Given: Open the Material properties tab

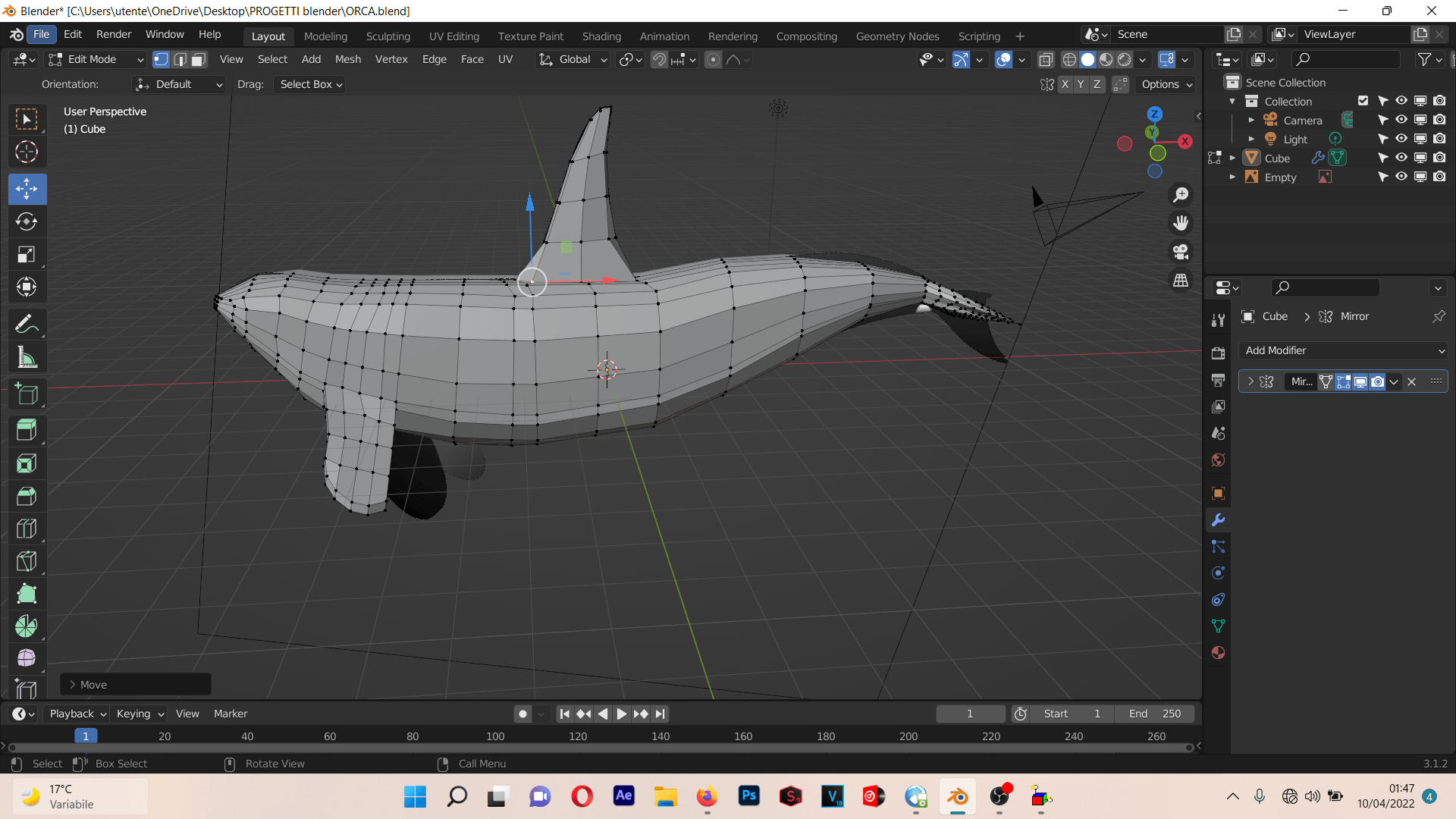Looking at the screenshot, I should point(1218,653).
